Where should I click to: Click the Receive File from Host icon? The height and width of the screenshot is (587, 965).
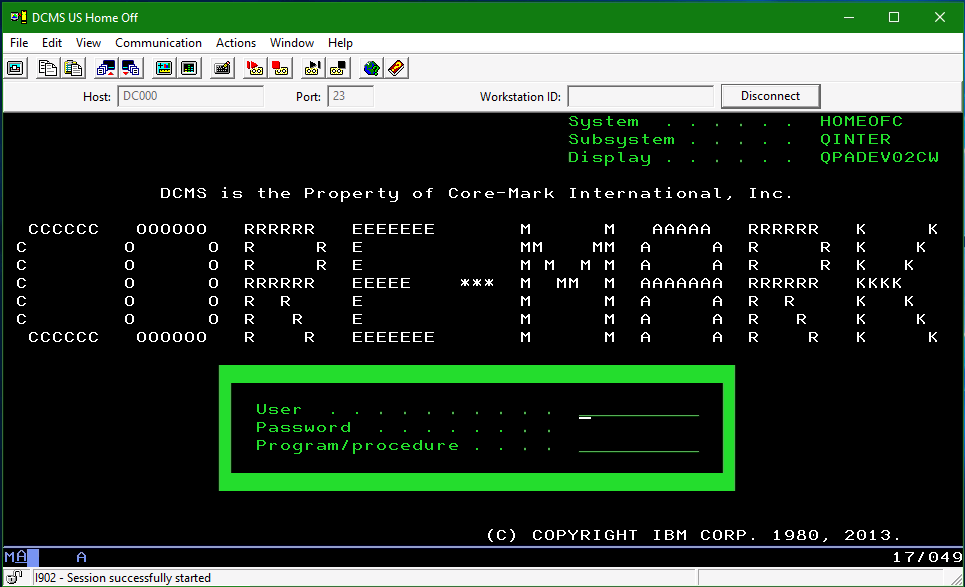tap(130, 68)
